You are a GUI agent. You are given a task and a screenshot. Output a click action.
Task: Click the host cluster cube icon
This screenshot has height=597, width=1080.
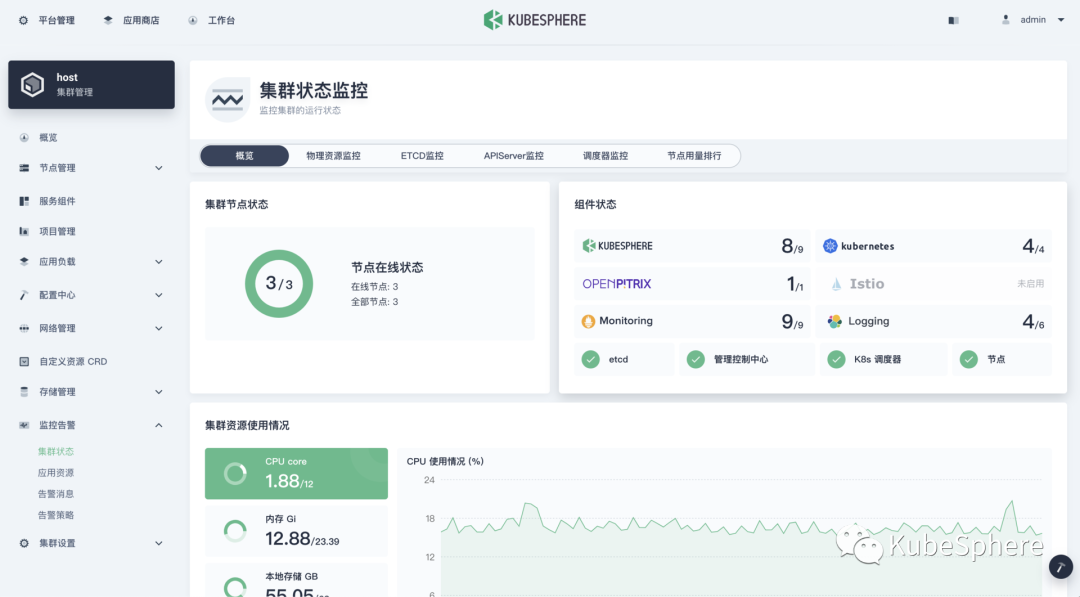click(x=32, y=85)
